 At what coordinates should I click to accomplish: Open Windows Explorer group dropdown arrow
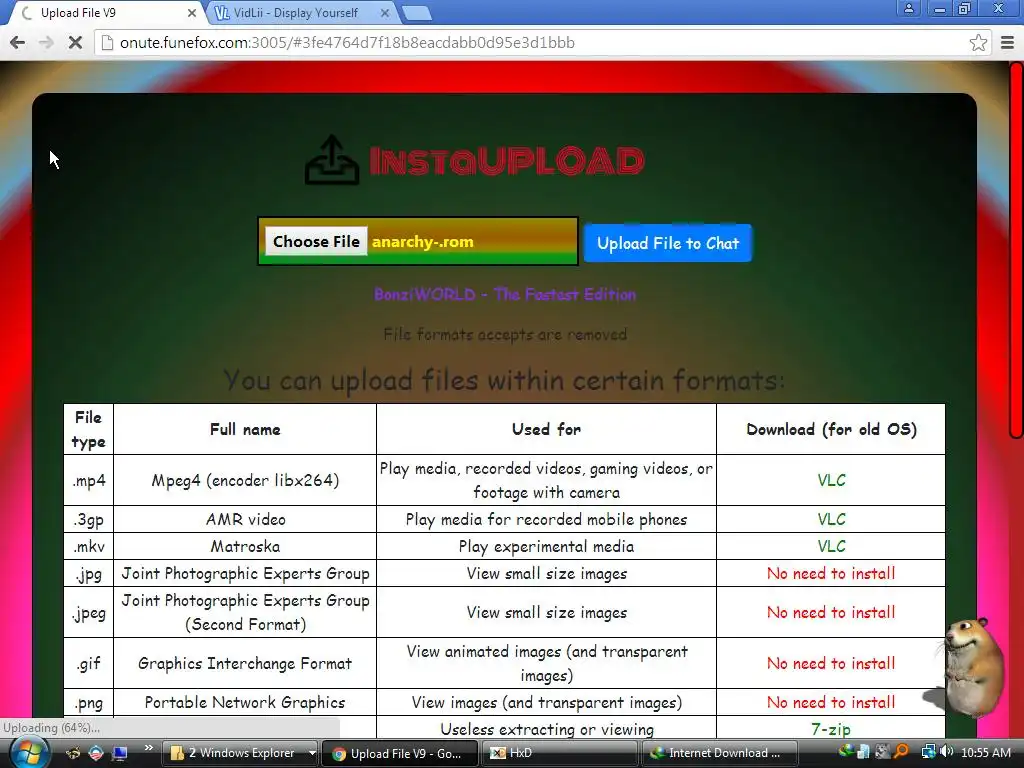point(312,753)
